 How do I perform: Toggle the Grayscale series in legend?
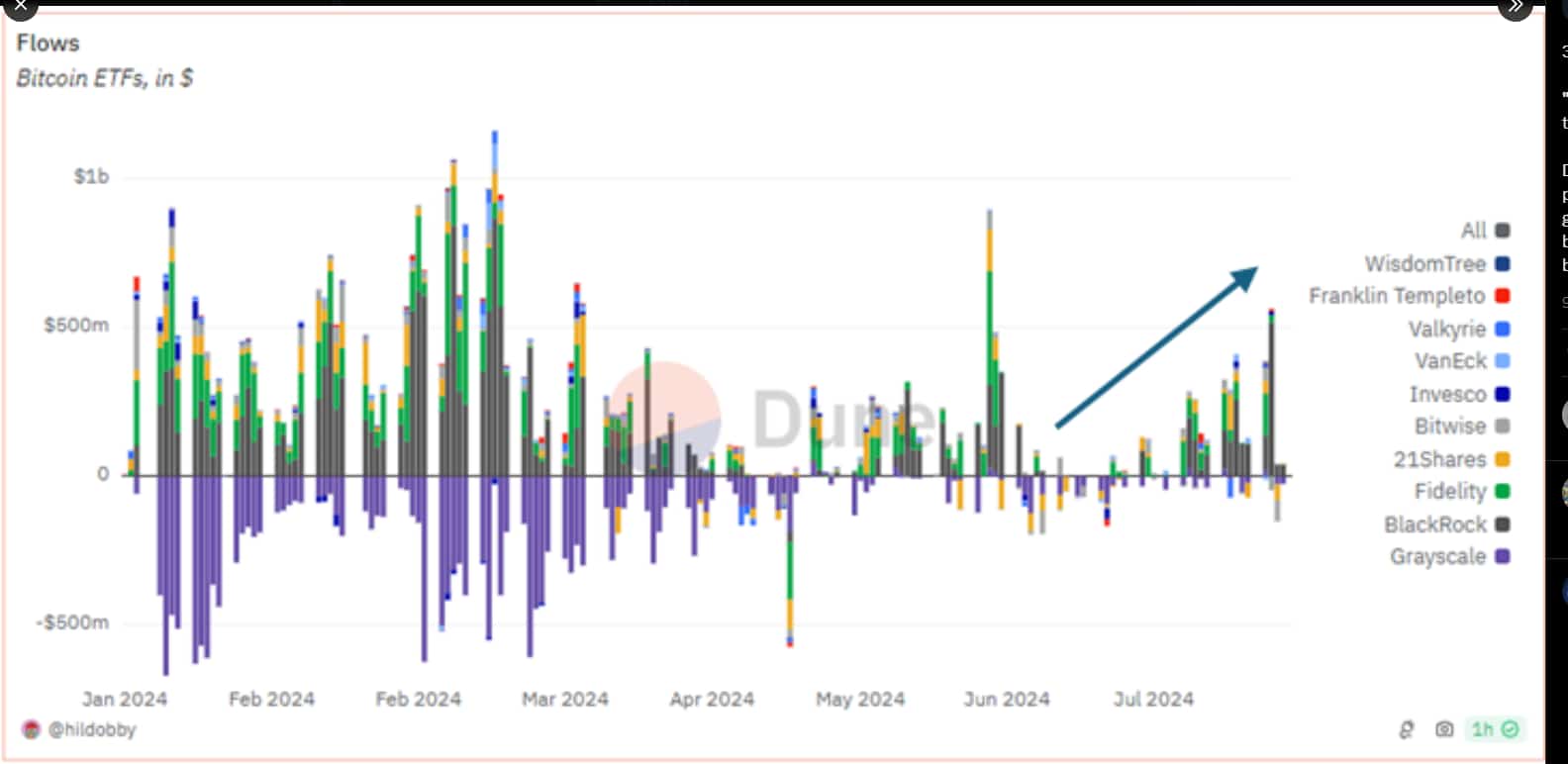tap(1437, 556)
